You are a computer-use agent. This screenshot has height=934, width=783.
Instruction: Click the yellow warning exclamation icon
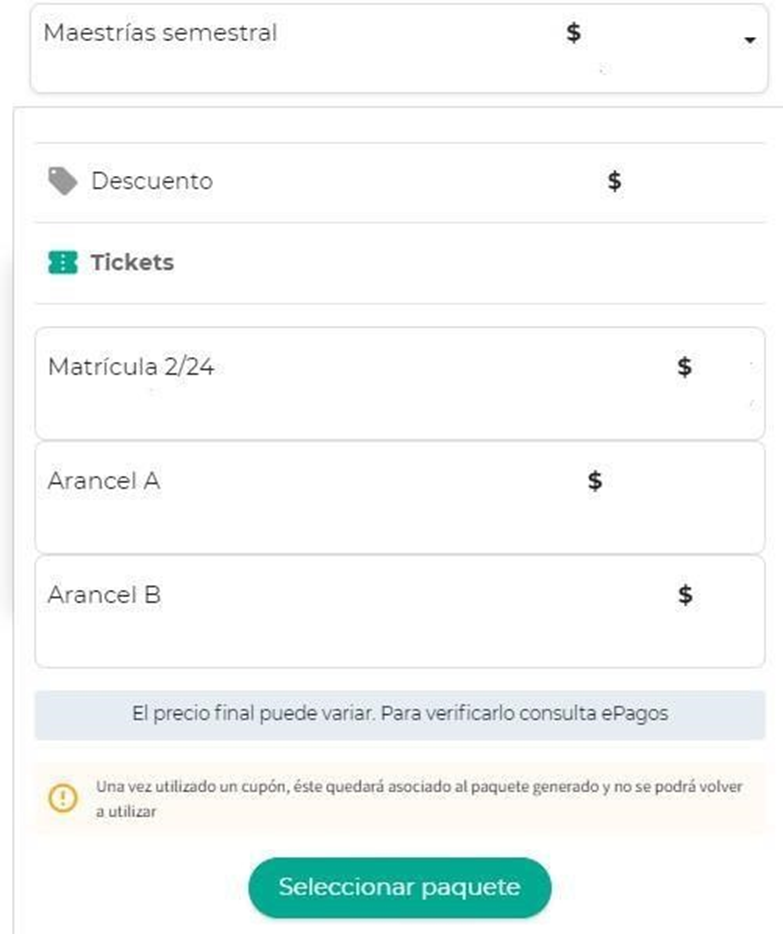pyautogui.click(x=62, y=798)
